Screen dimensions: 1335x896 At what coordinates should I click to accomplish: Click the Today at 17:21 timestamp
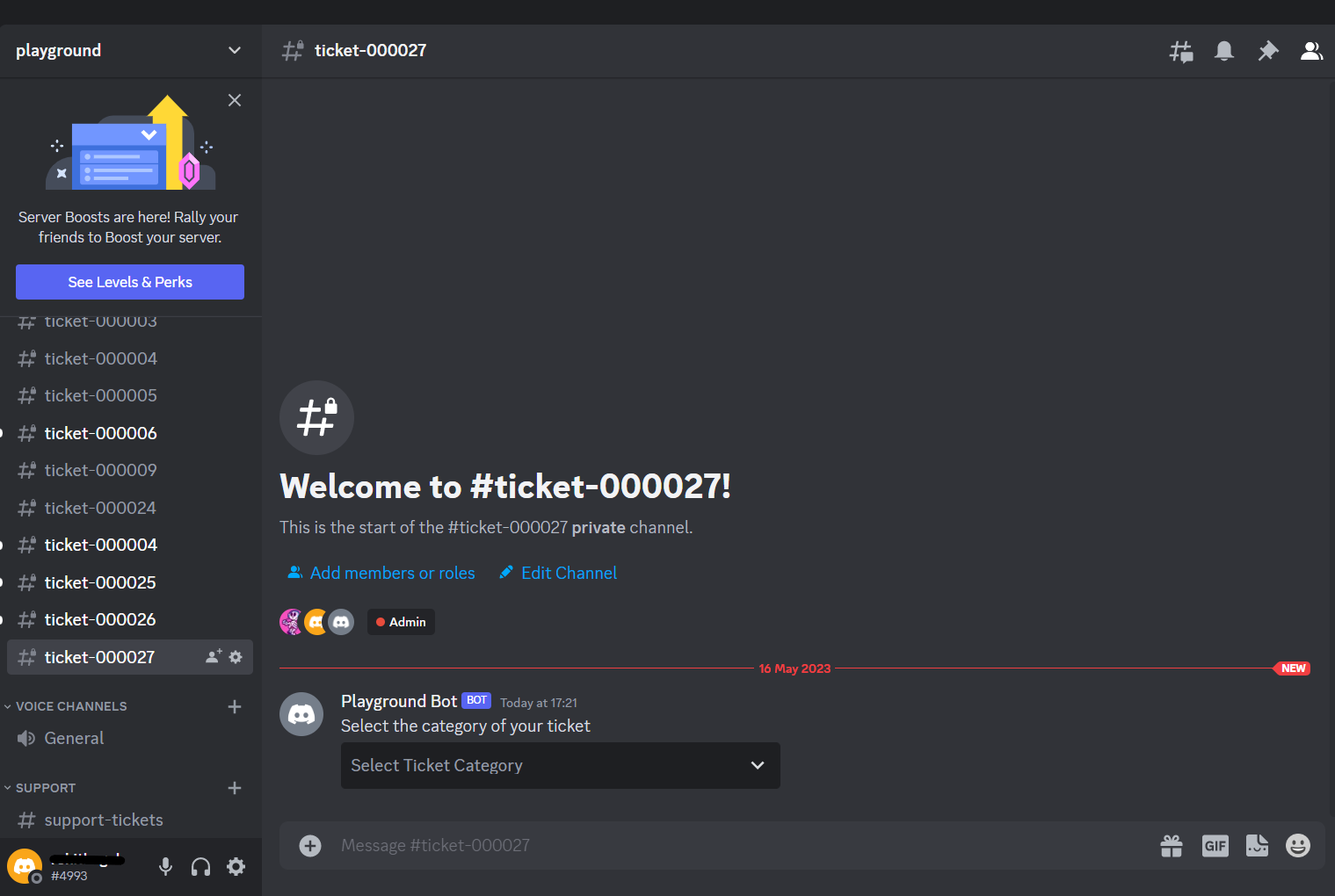tap(539, 703)
